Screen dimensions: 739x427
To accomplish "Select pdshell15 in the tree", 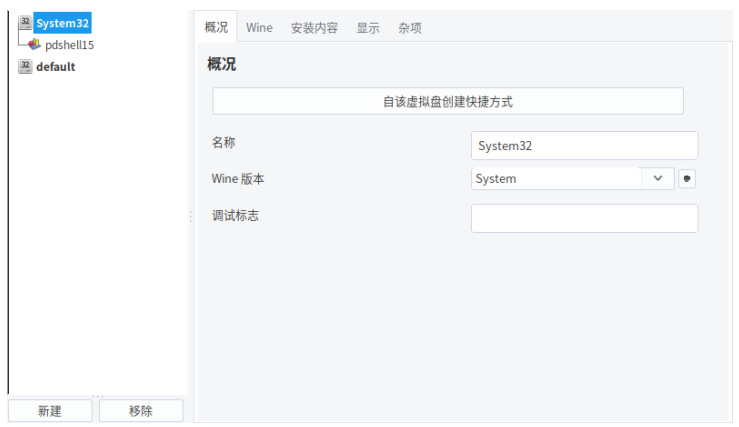I will pos(69,45).
